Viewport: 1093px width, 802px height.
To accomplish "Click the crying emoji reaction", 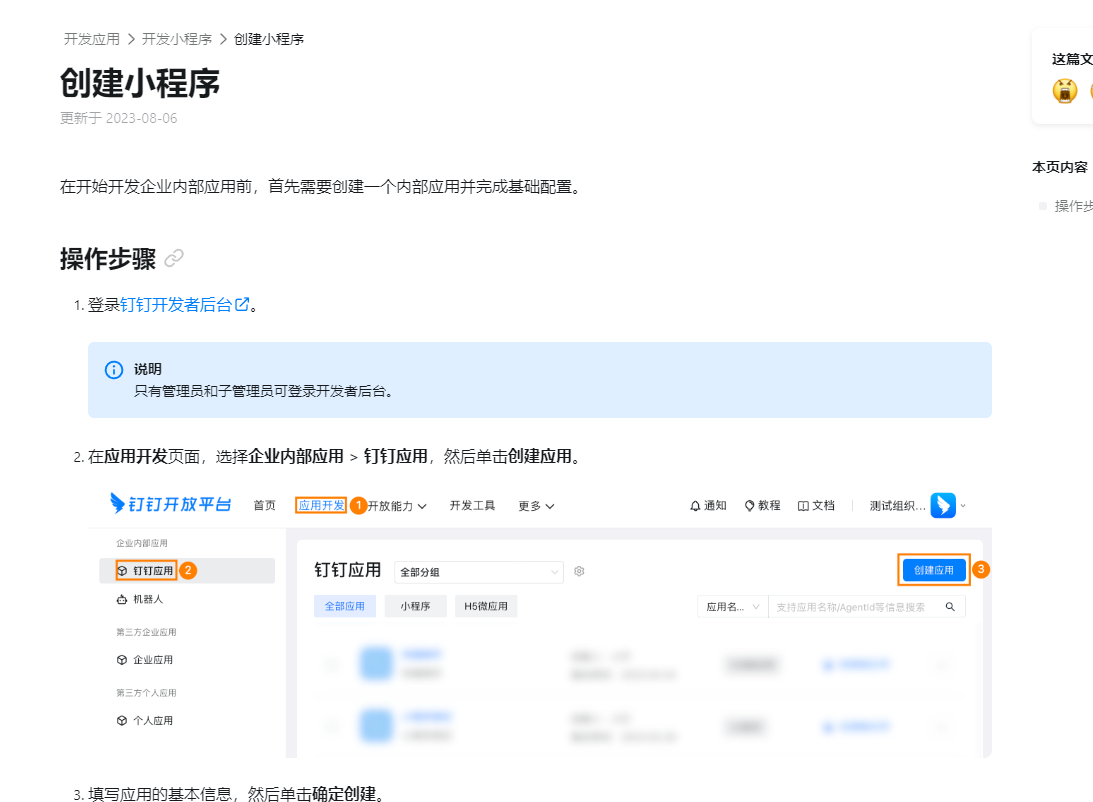I will click(1064, 91).
